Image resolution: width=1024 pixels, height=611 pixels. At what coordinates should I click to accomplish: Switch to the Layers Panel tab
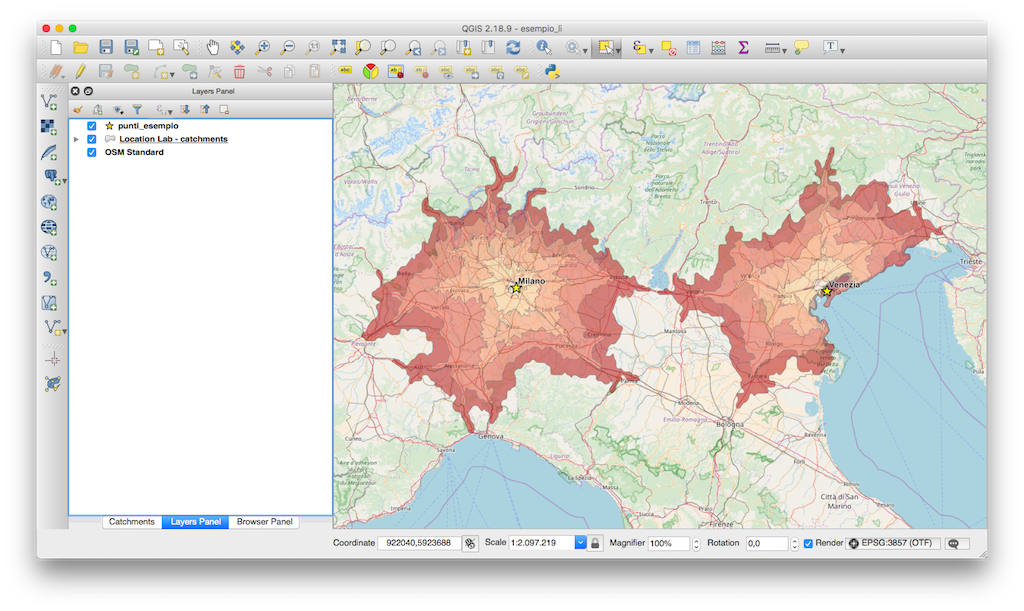(195, 522)
